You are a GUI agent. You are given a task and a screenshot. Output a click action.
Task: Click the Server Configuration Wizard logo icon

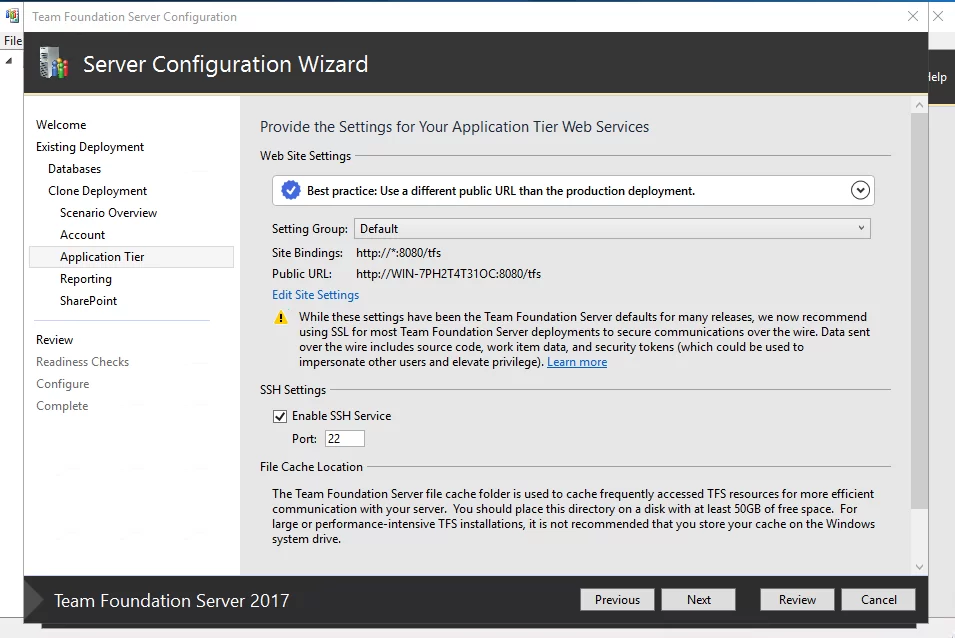53,63
